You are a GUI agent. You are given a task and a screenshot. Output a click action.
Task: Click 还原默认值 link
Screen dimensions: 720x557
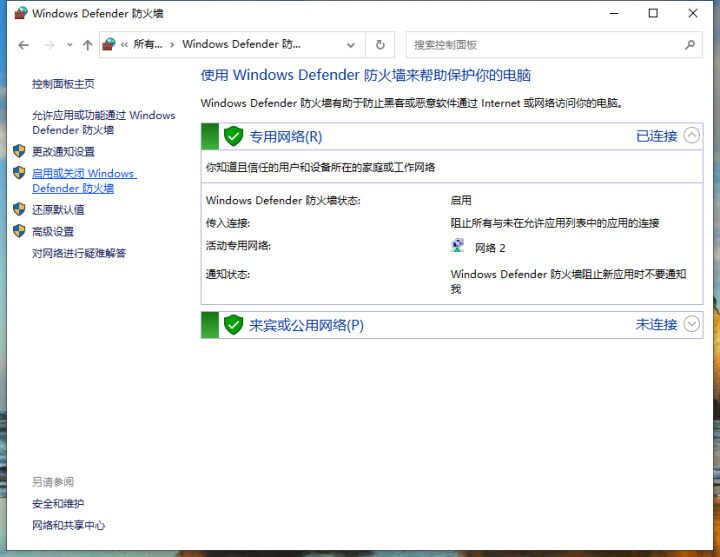coord(58,210)
